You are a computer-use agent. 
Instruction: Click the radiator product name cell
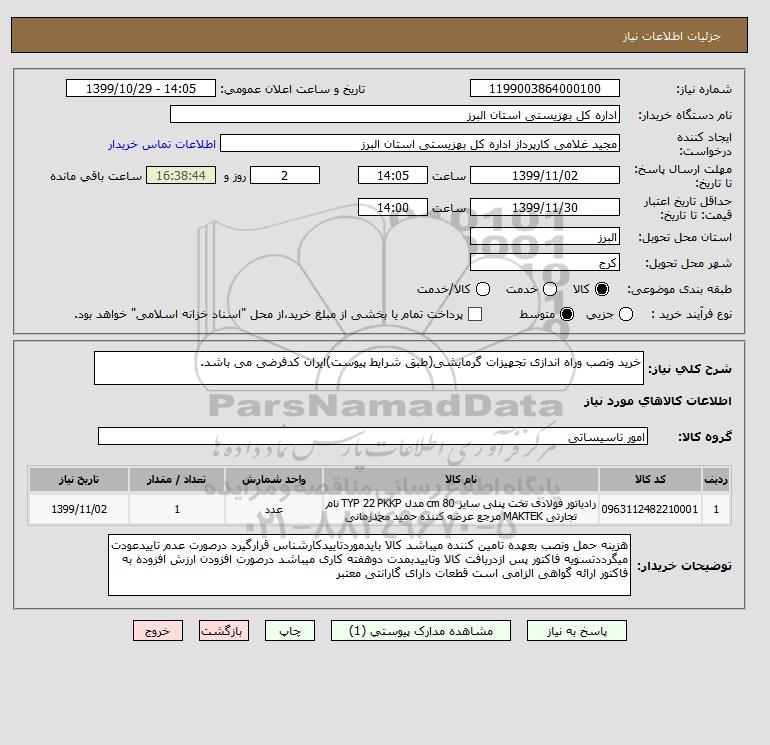461,509
